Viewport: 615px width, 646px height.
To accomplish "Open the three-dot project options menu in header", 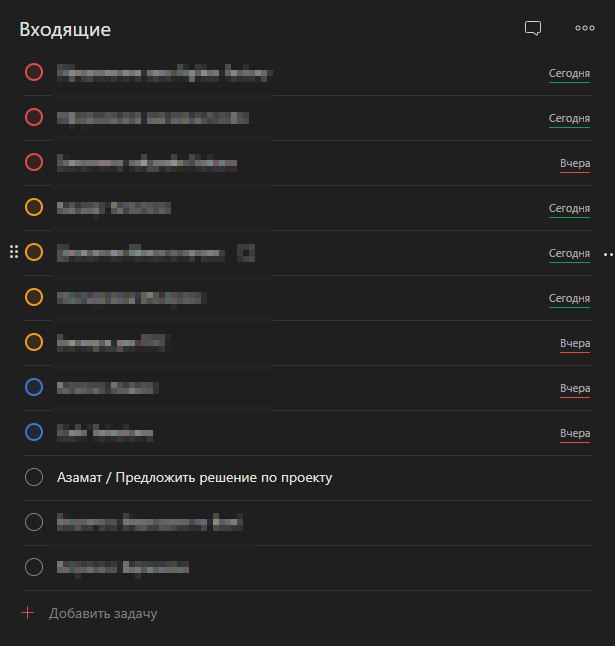I will point(585,28).
